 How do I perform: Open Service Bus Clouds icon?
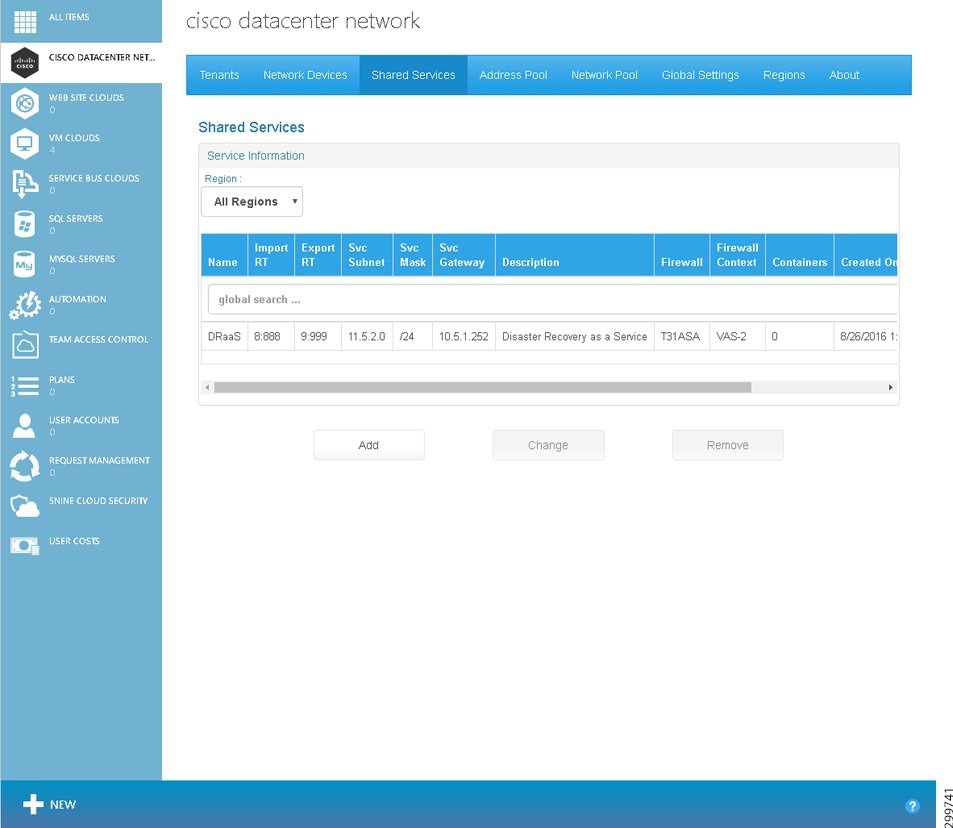25,184
